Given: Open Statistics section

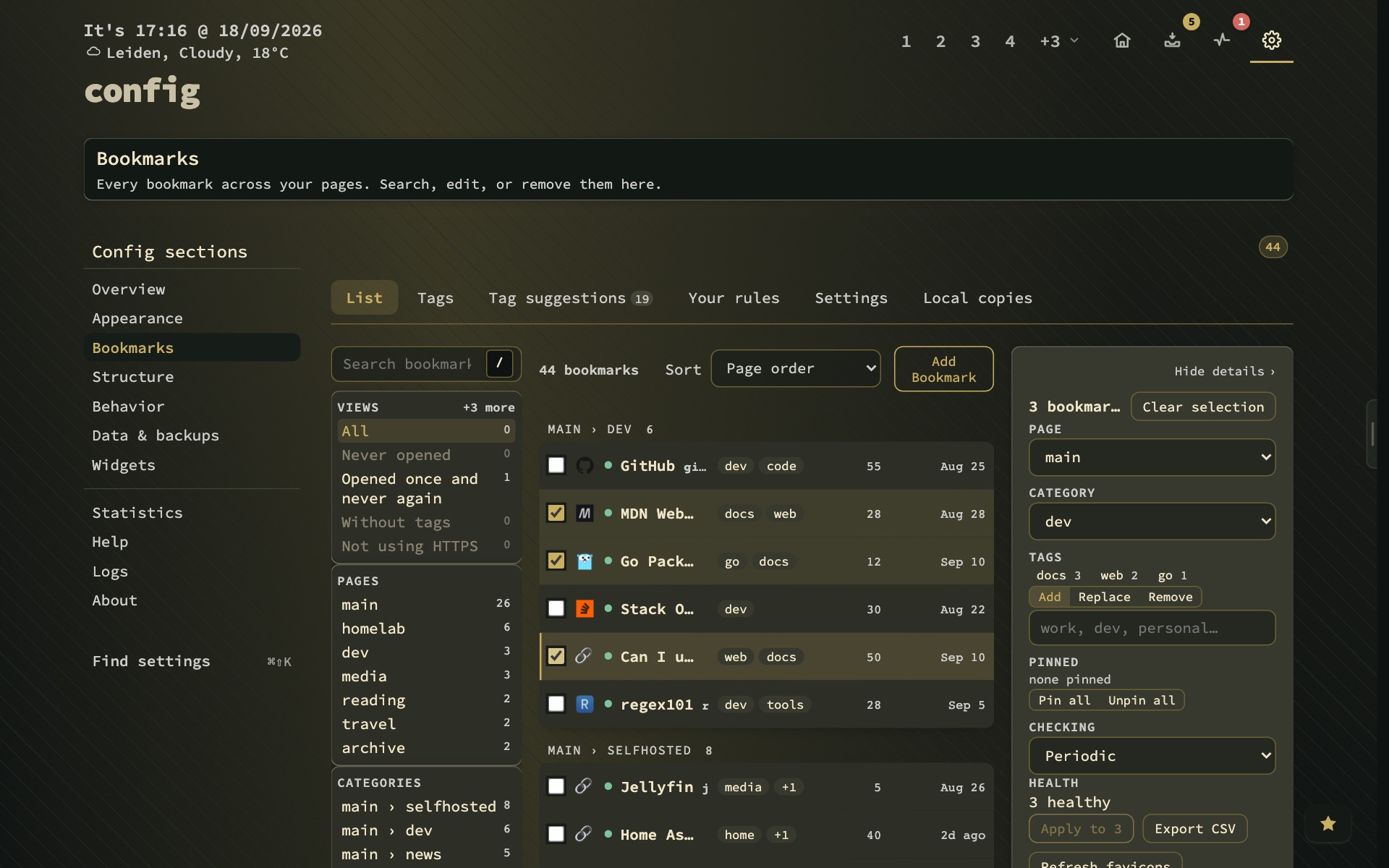Looking at the screenshot, I should 192,513.
